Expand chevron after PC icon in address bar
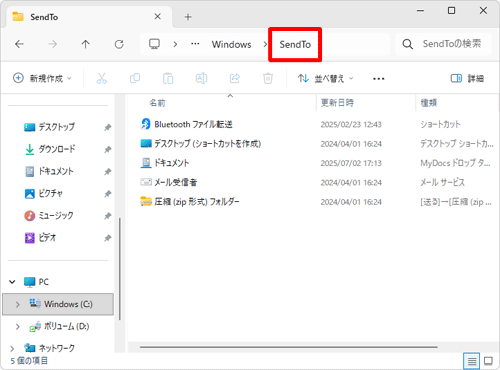 pyautogui.click(x=175, y=44)
